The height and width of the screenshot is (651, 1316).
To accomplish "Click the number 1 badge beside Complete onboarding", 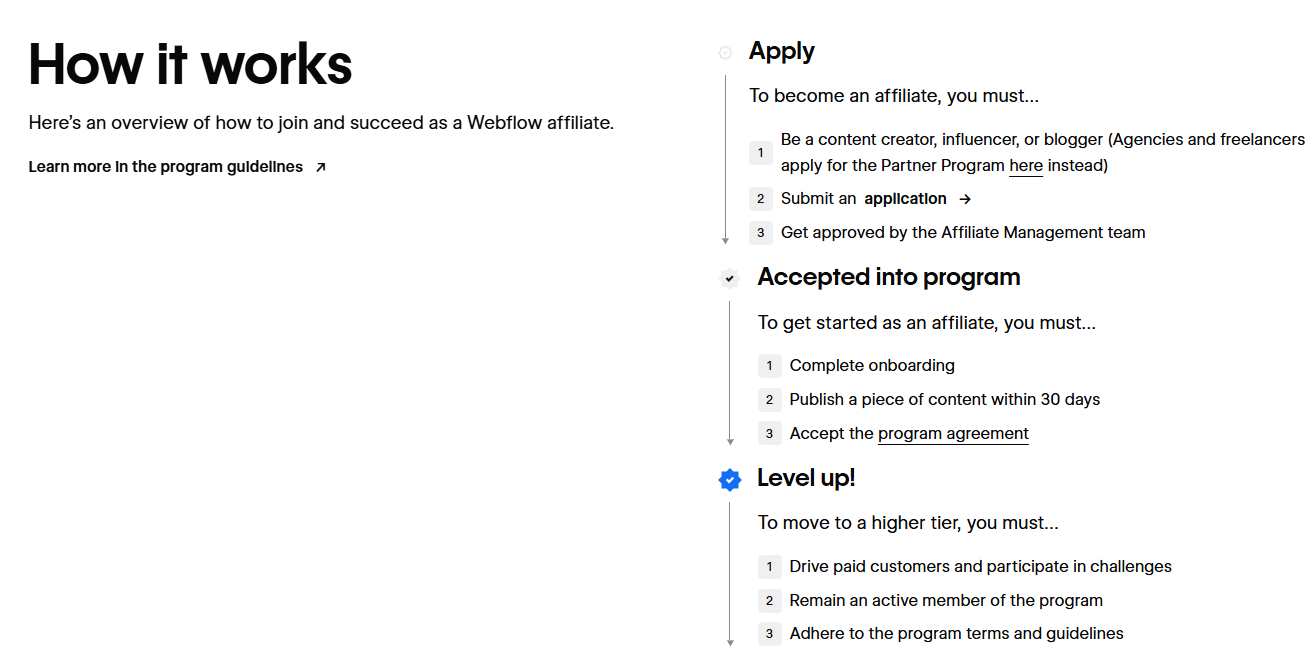I will (769, 366).
